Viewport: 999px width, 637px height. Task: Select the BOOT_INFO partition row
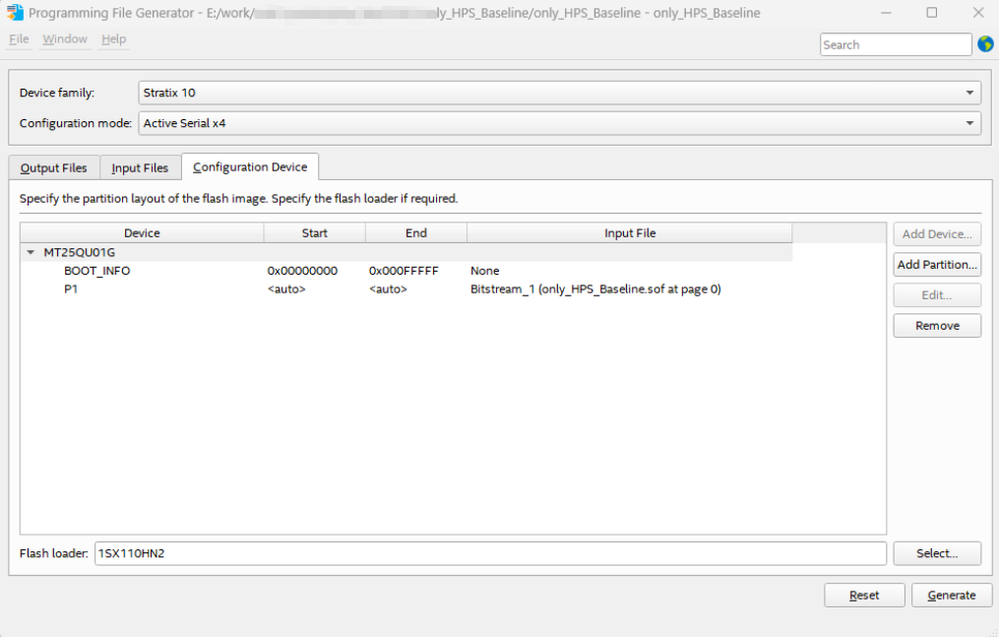coord(406,271)
